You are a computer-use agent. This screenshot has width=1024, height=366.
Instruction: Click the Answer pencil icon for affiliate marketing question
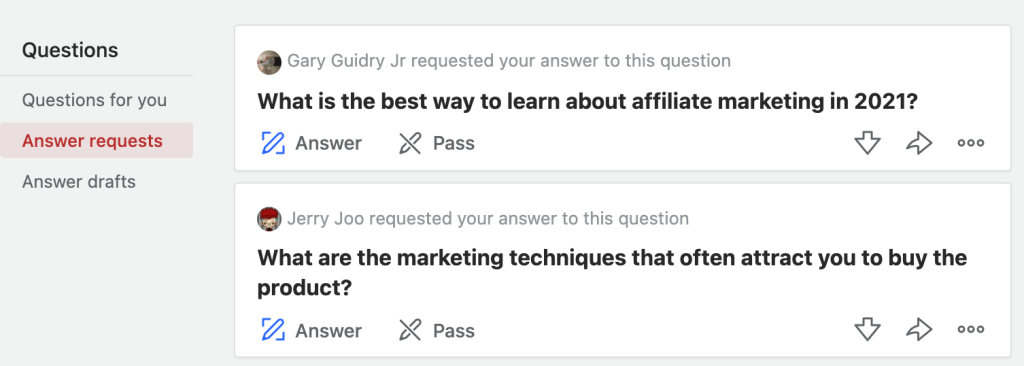point(273,143)
